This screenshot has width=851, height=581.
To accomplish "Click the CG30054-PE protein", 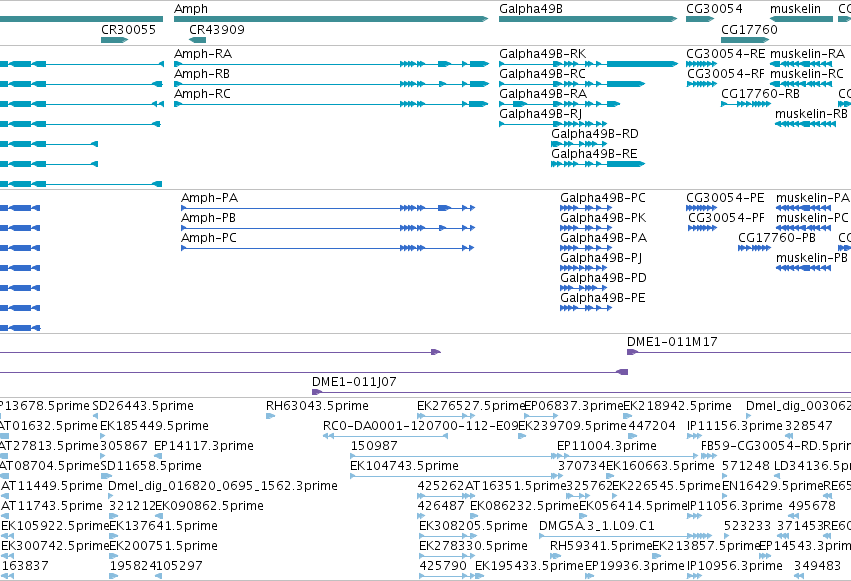I will (702, 208).
